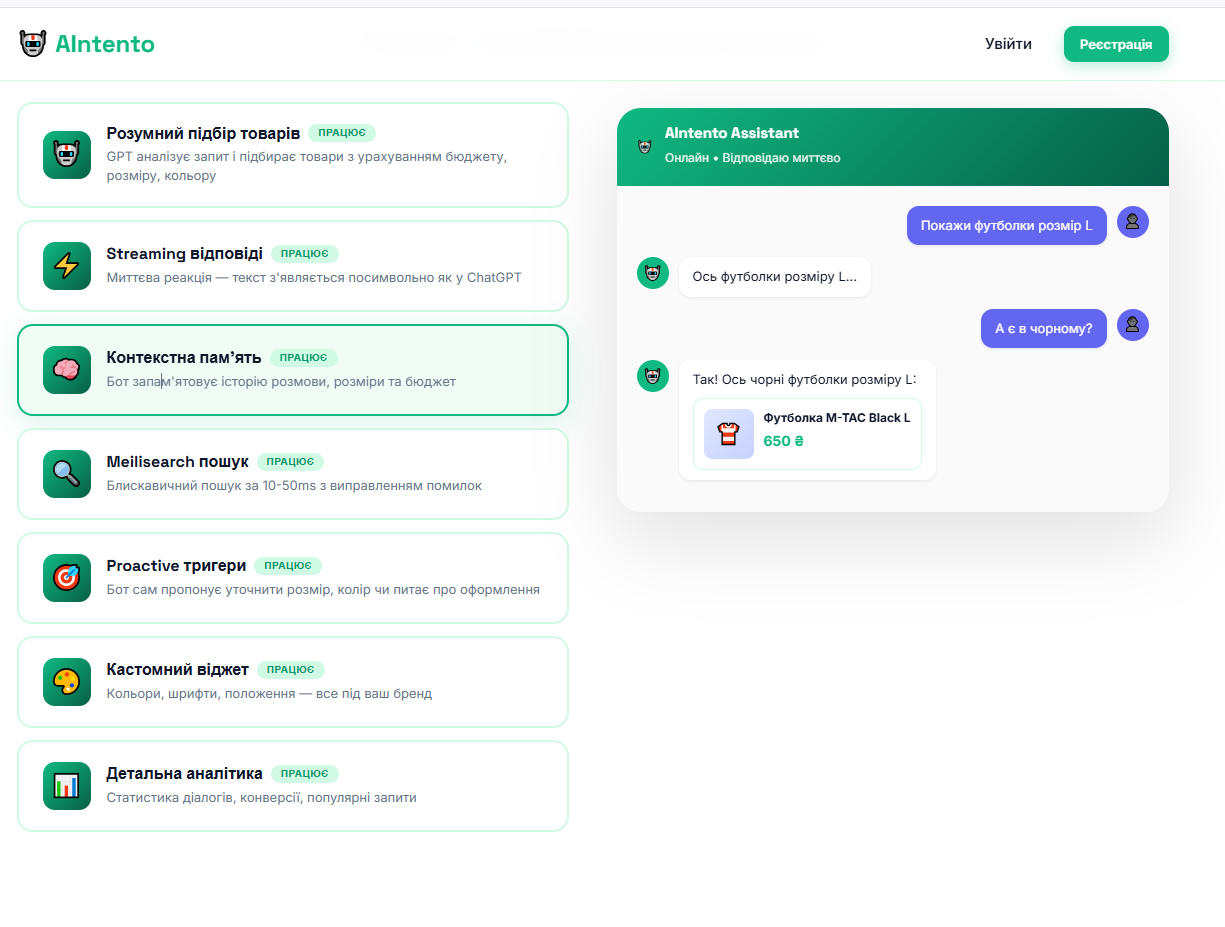This screenshot has width=1225, height=927.
Task: Click the ПРАЦЮЄ badge on Streaming відповіді
Action: tap(304, 254)
